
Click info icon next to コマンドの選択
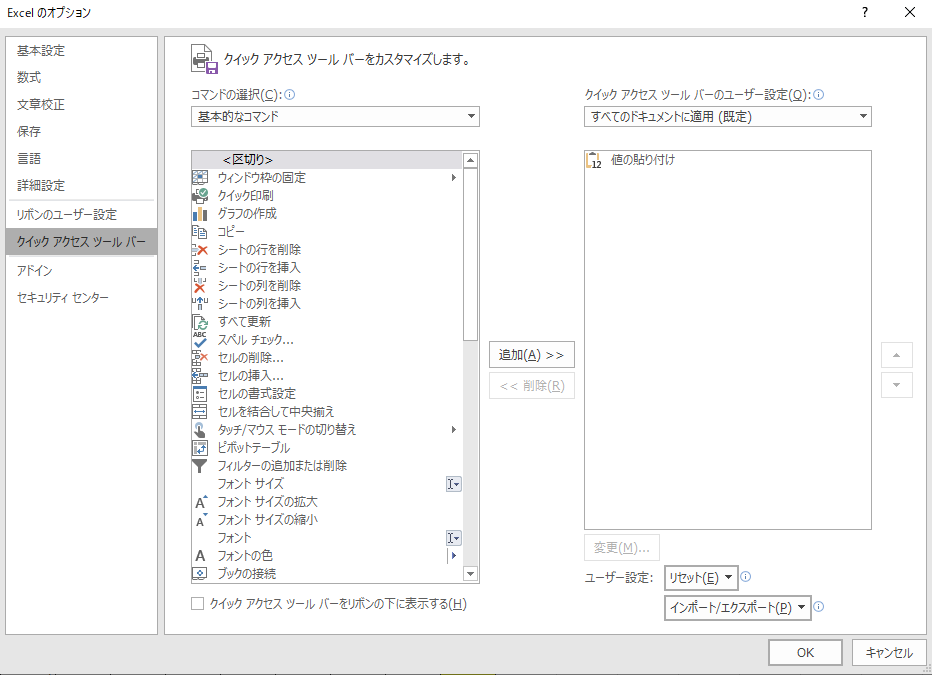(x=289, y=94)
